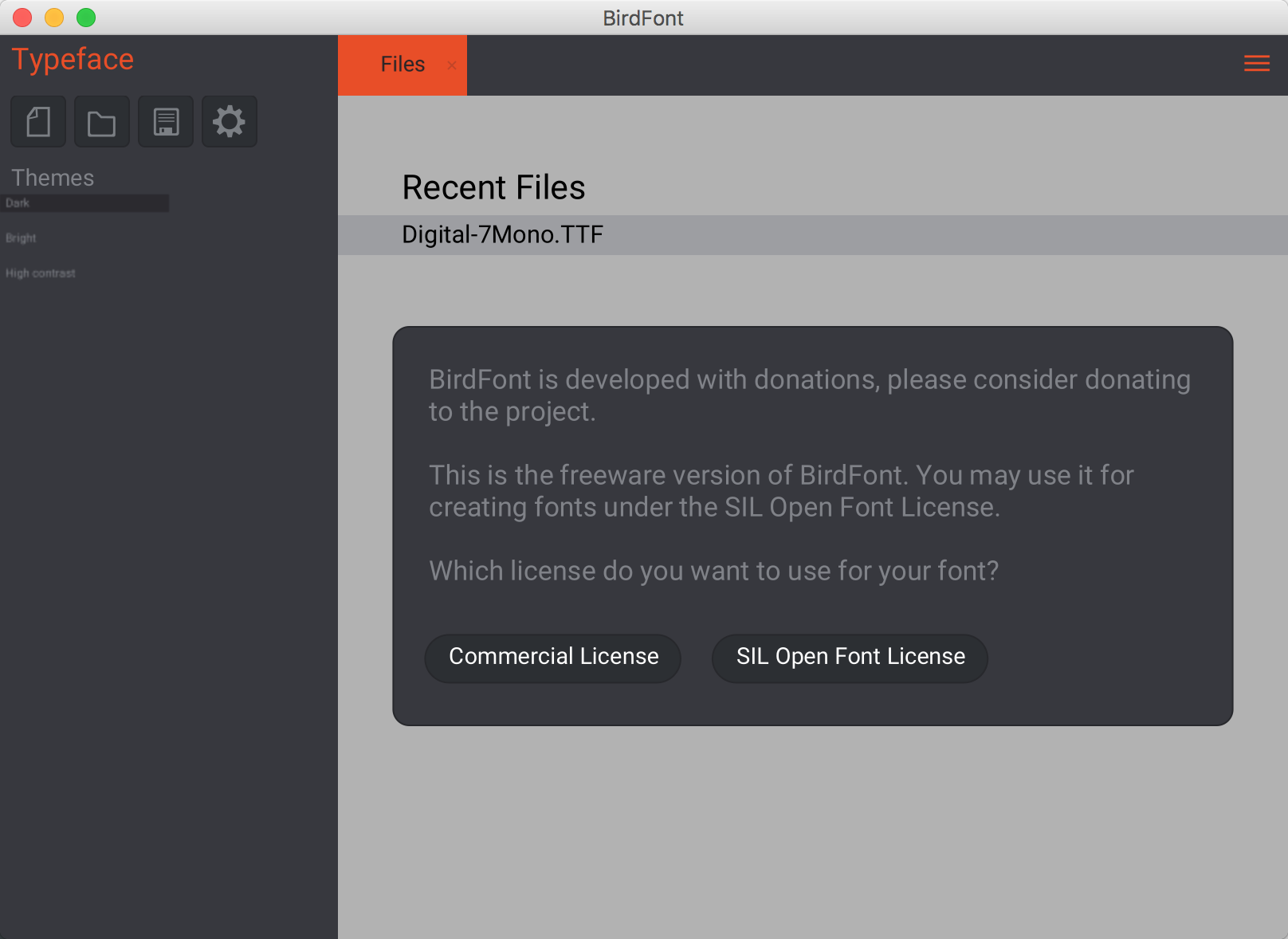Open a font file using the folder icon
Image resolution: width=1288 pixels, height=939 pixels.
[102, 122]
